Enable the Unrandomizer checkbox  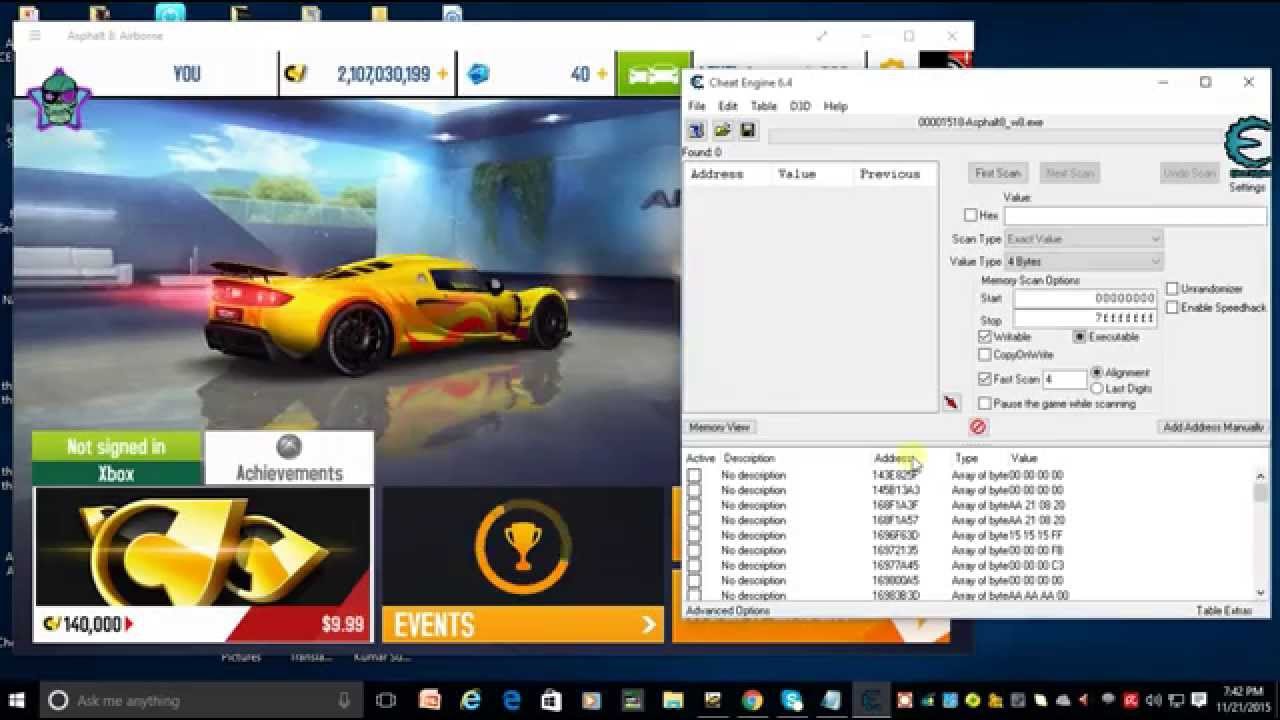(1172, 289)
